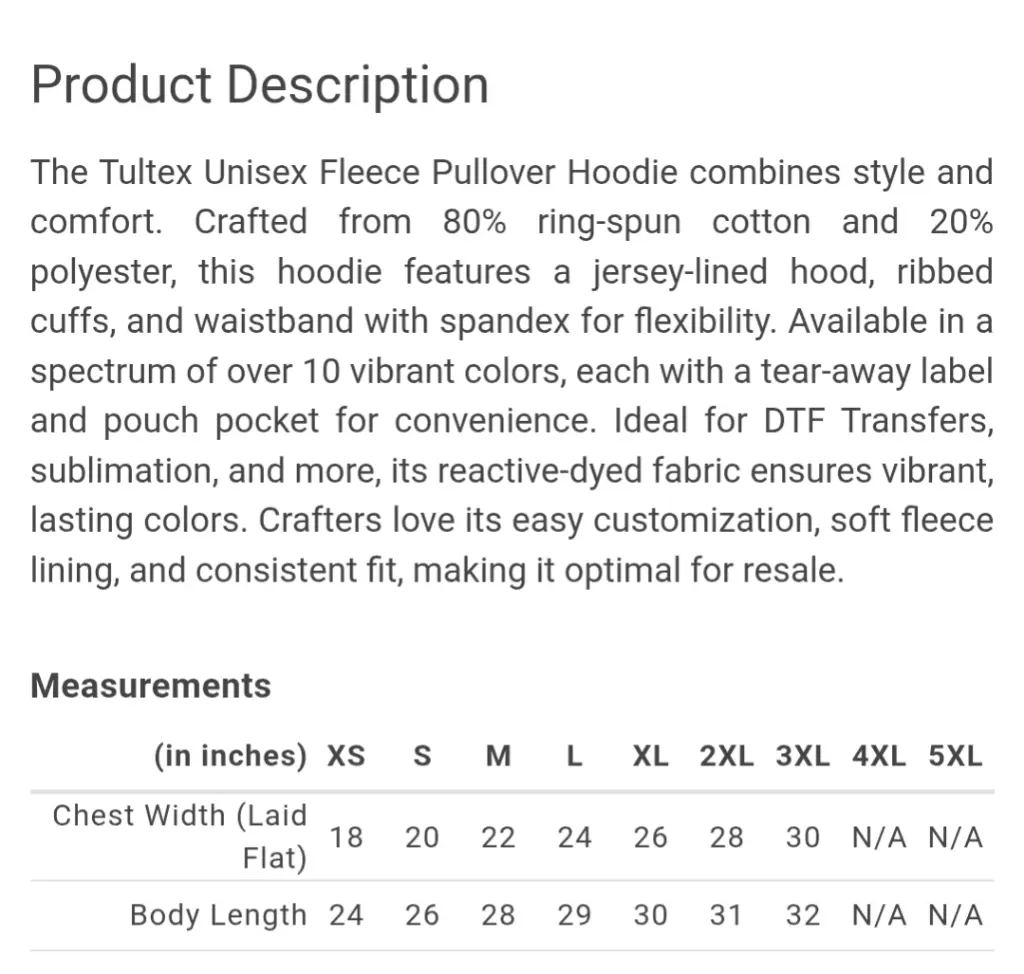Click body length value 24 for XS
The height and width of the screenshot is (974, 1024).
tap(346, 915)
